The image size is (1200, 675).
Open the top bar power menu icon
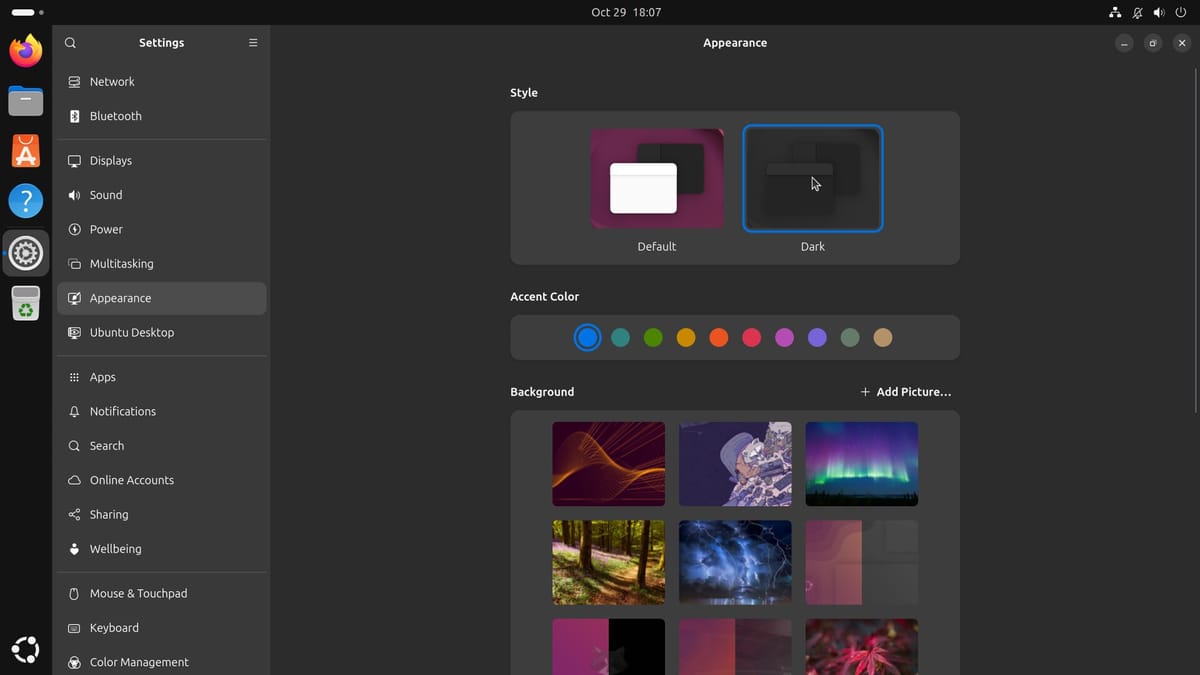coord(1181,12)
